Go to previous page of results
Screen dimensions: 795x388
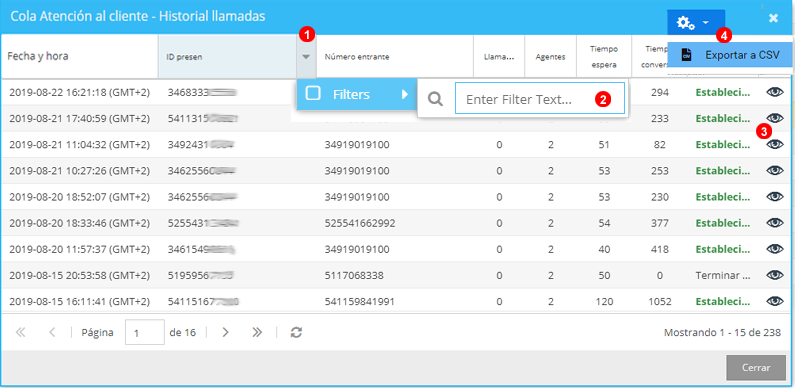[x=52, y=332]
